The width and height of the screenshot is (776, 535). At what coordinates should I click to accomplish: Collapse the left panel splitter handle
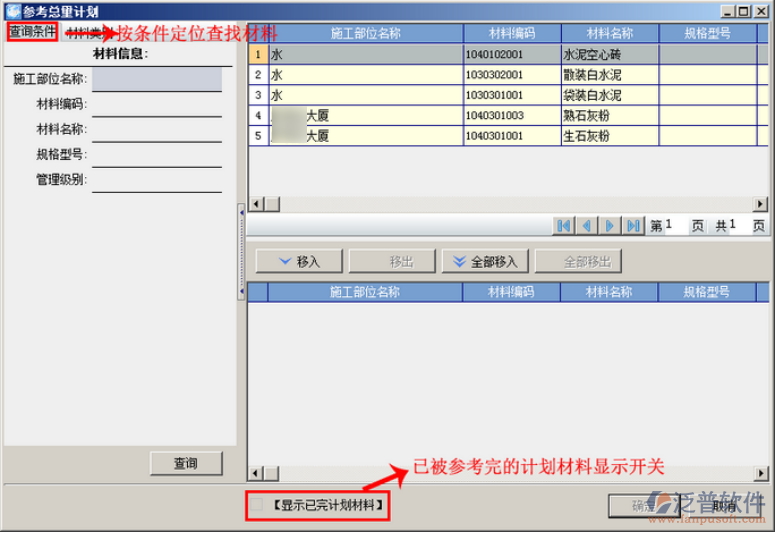point(241,251)
